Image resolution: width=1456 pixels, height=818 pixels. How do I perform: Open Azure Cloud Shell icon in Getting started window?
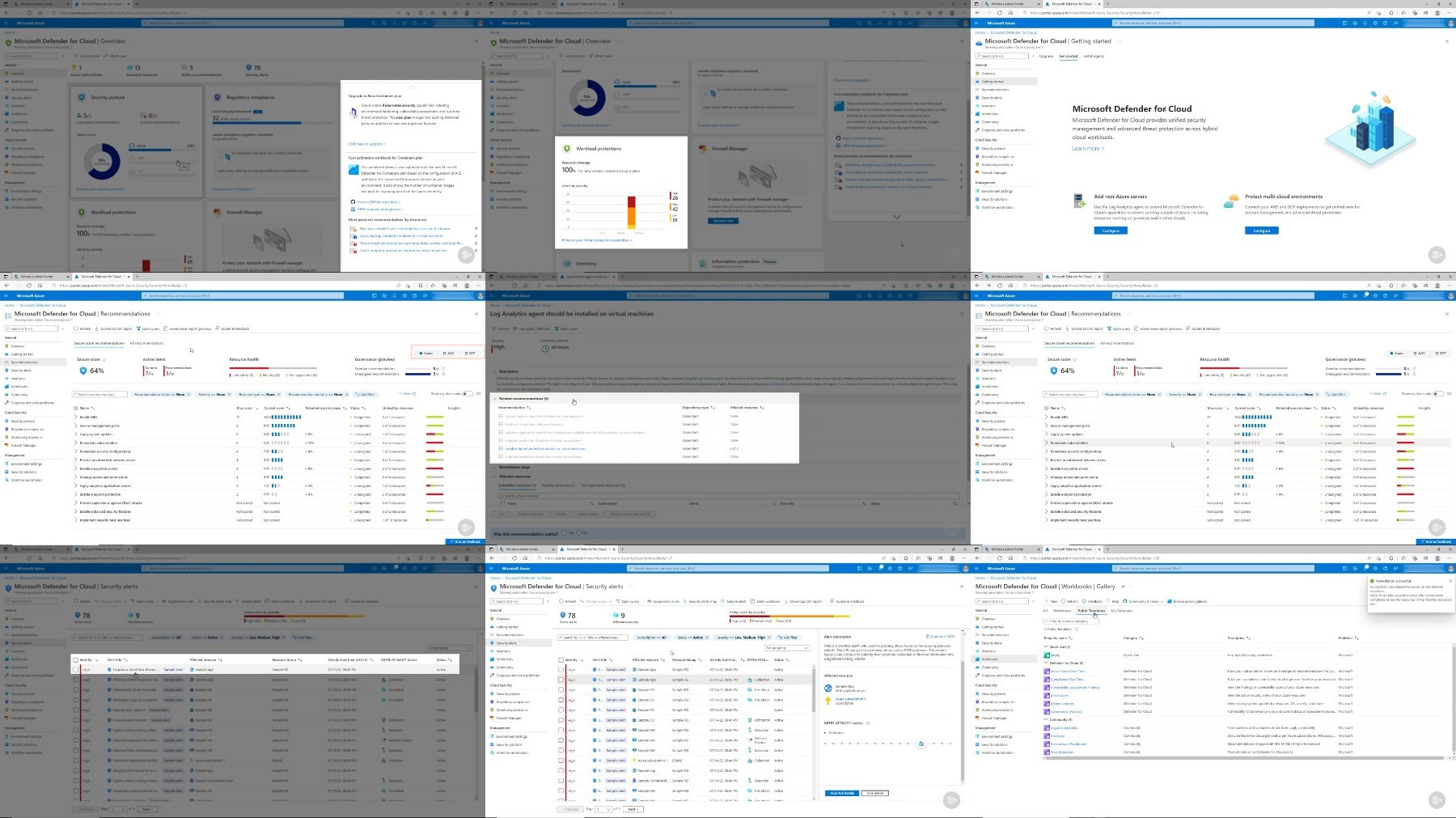[1345, 23]
